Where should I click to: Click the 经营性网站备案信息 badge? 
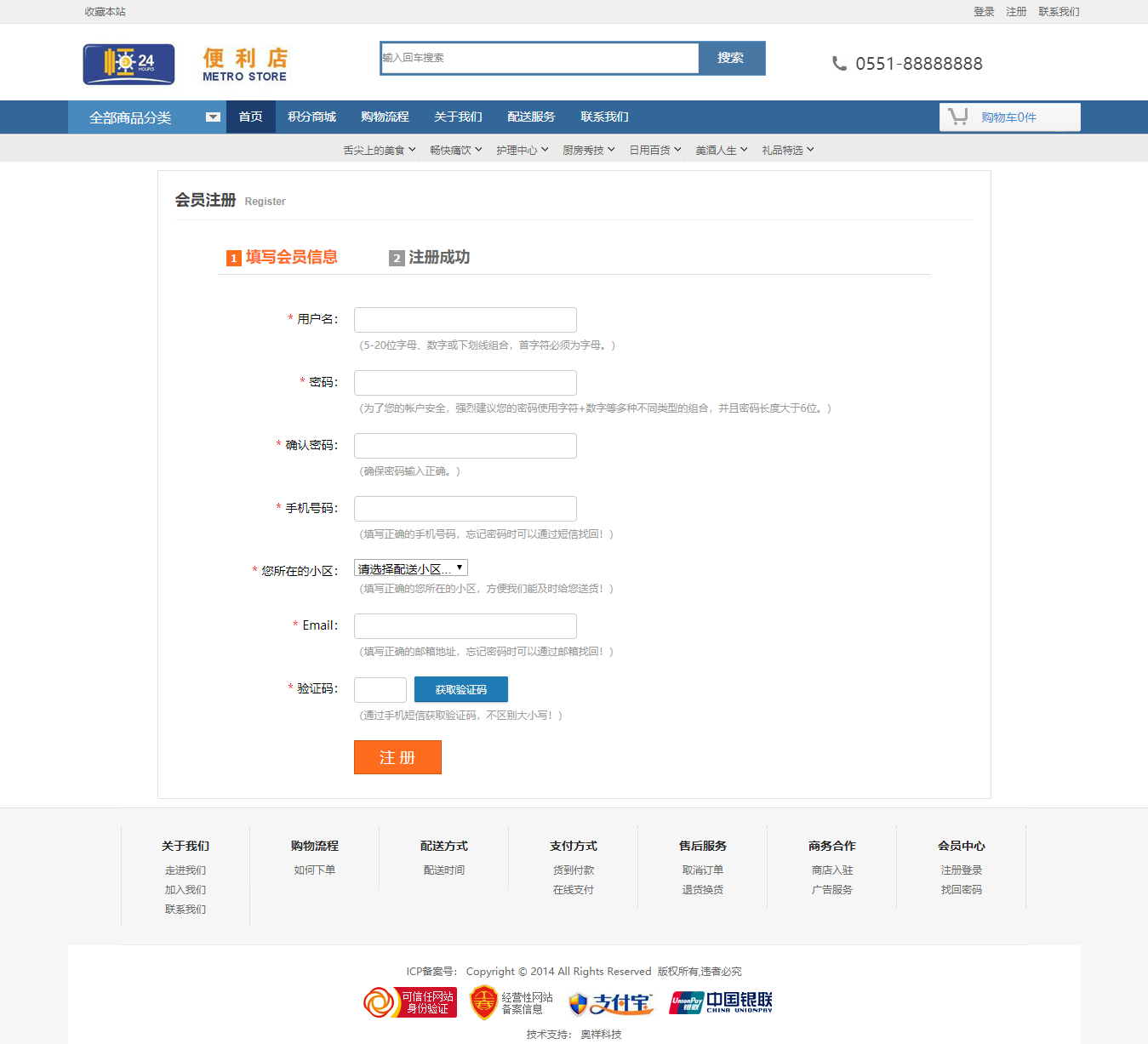click(x=511, y=1002)
